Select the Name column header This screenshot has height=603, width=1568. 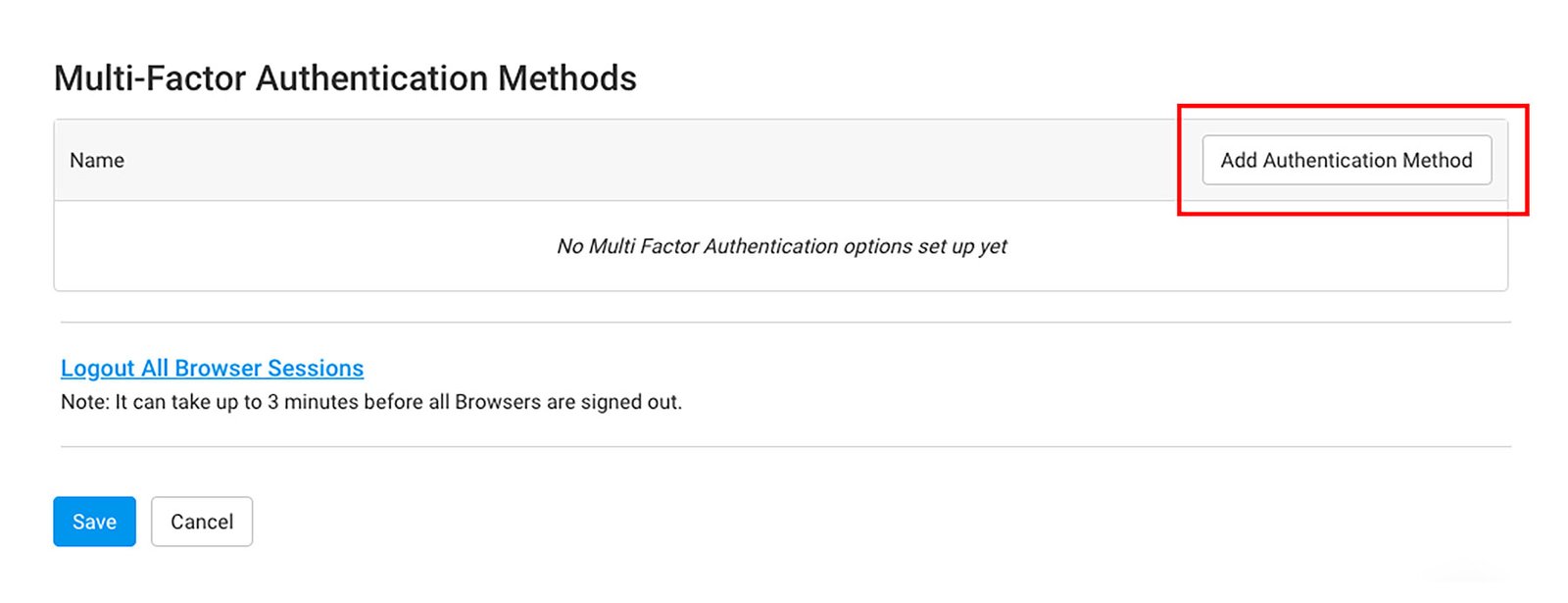tap(97, 160)
